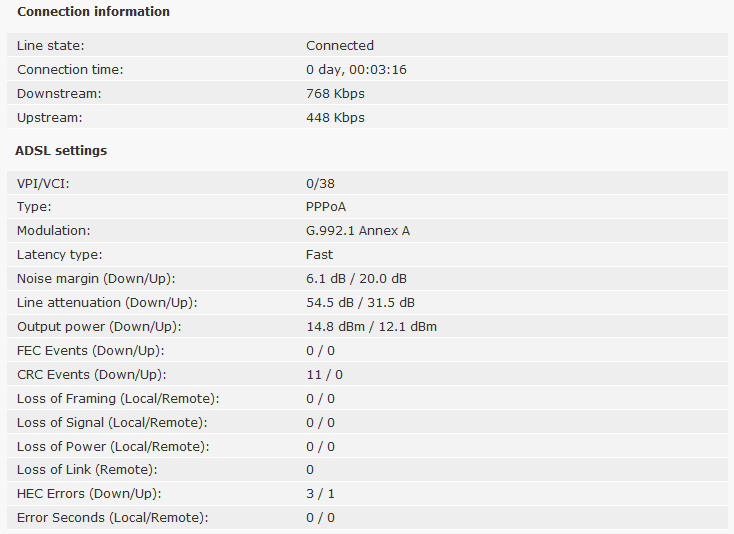Viewport: 734px width, 534px height.
Task: Click the Loss of Power row label
Action: tap(113, 446)
